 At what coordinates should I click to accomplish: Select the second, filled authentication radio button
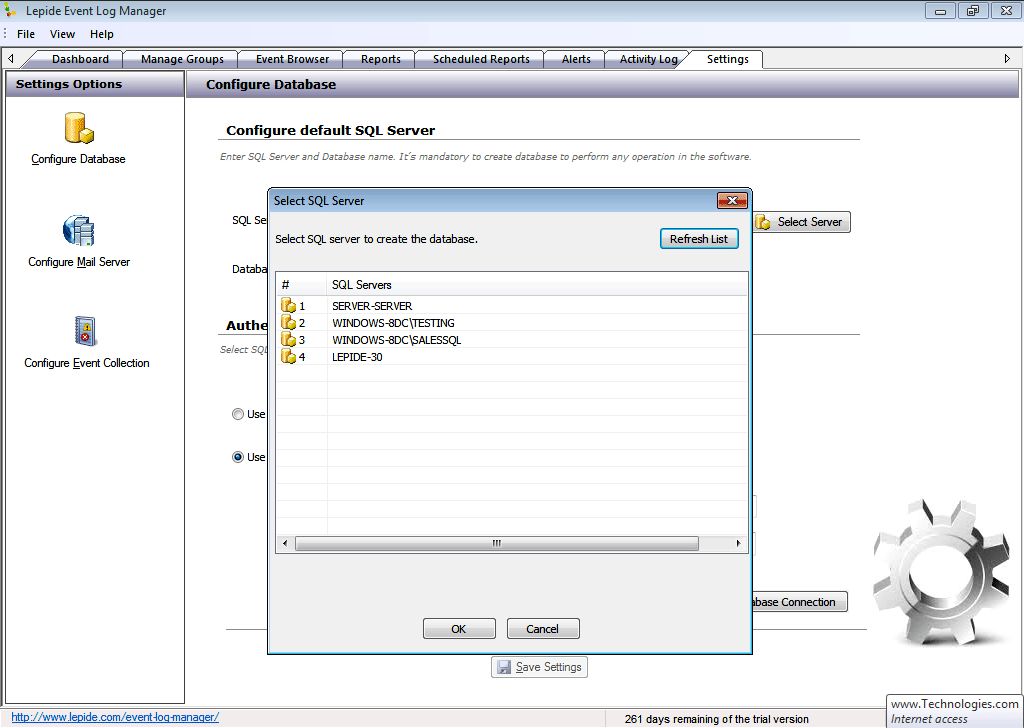point(238,457)
